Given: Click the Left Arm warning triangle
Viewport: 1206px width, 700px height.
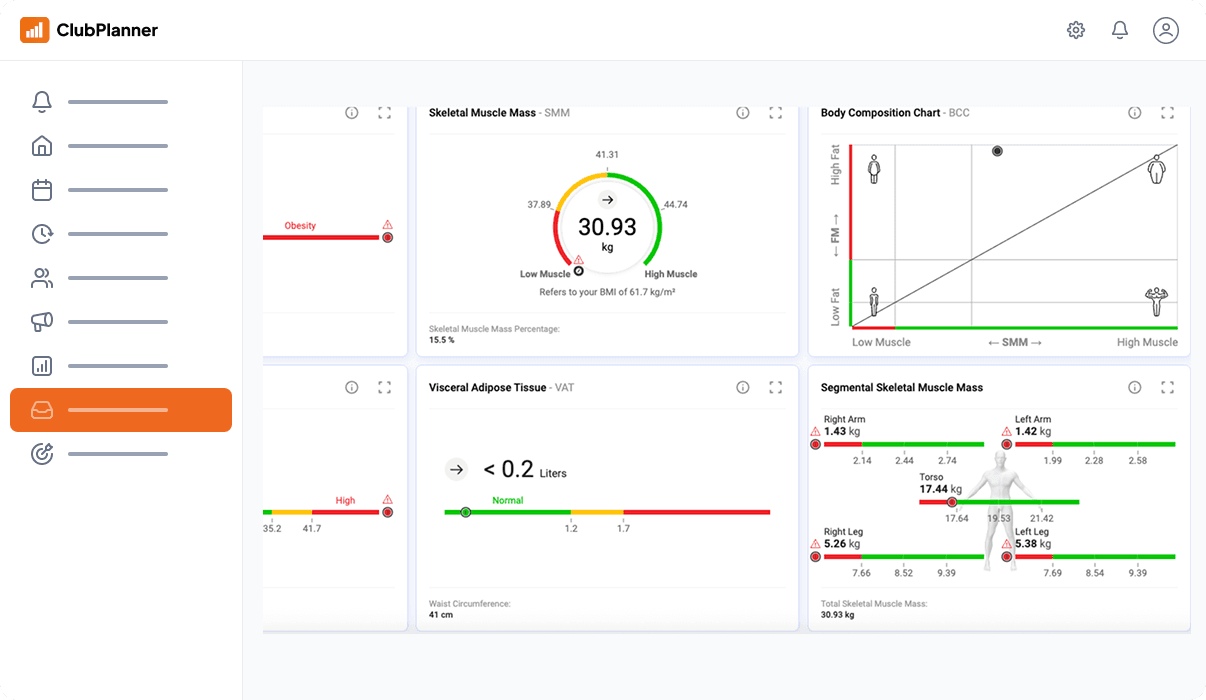Looking at the screenshot, I should coord(1006,431).
